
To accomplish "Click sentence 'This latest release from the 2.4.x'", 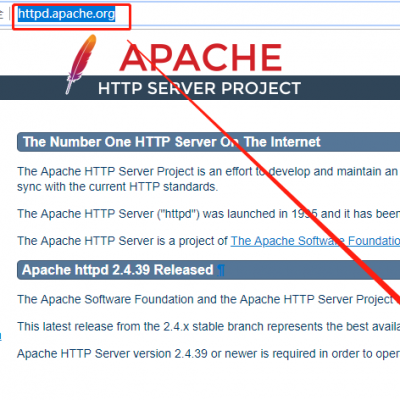I will point(208,326).
